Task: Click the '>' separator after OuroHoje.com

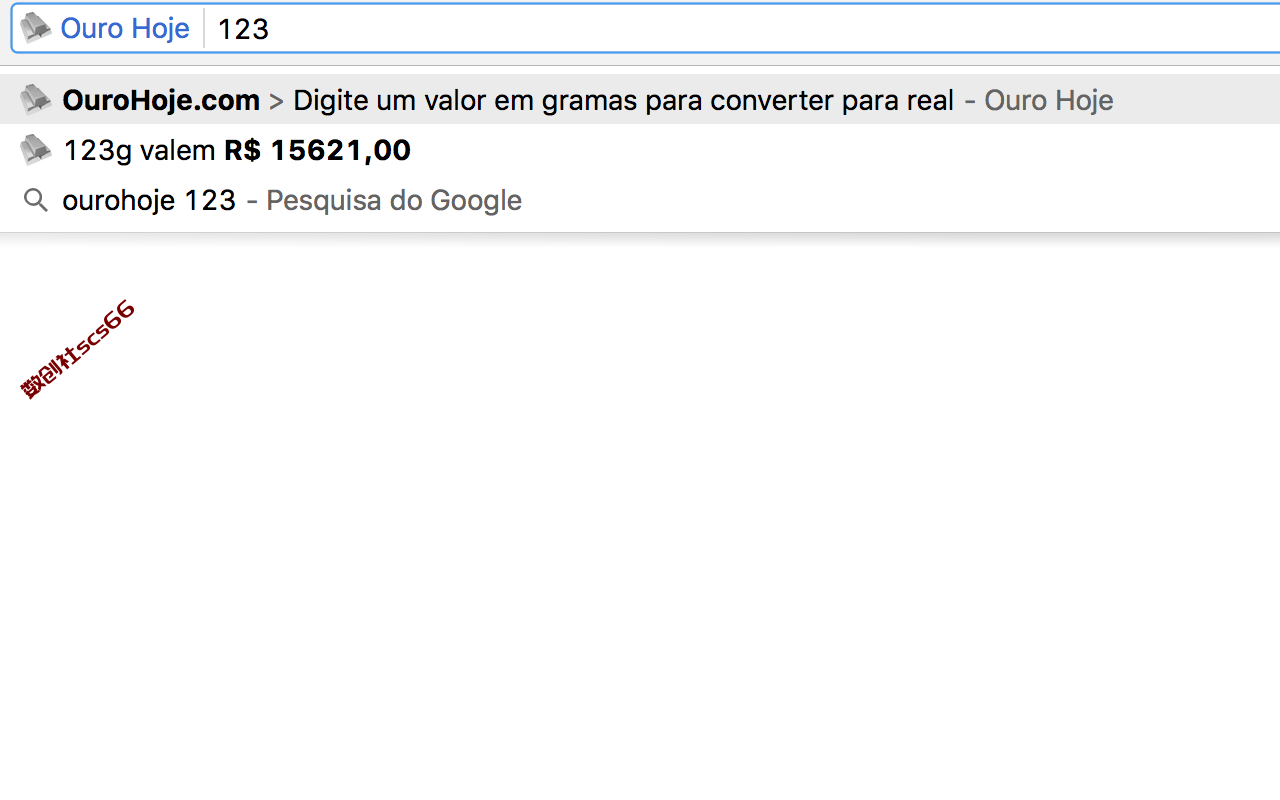Action: click(x=277, y=101)
